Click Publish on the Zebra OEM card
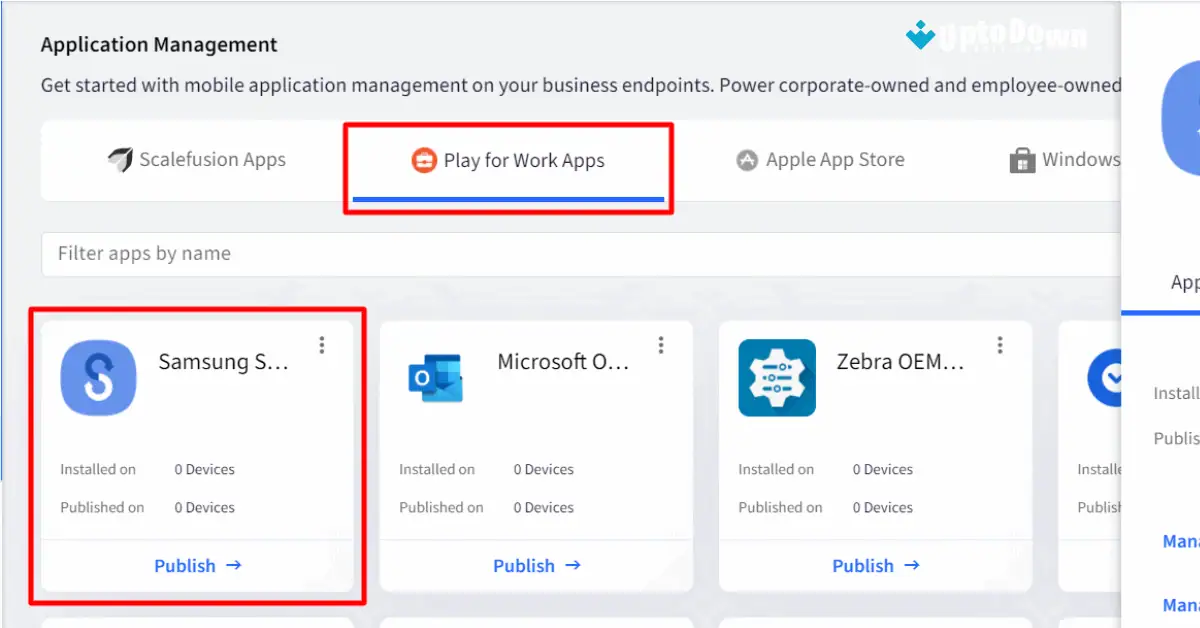1200x628 pixels. [x=876, y=565]
